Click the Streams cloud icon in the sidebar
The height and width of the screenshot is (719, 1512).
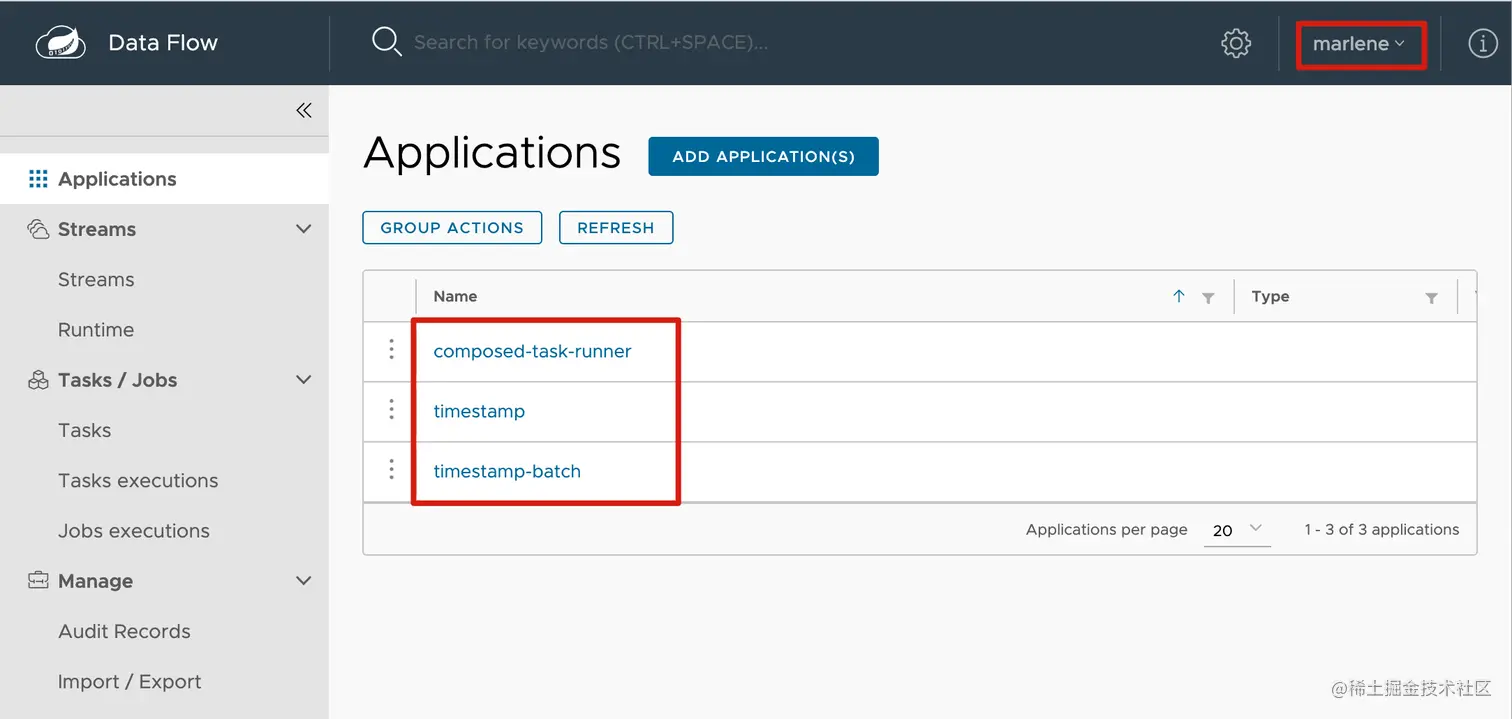coord(38,229)
